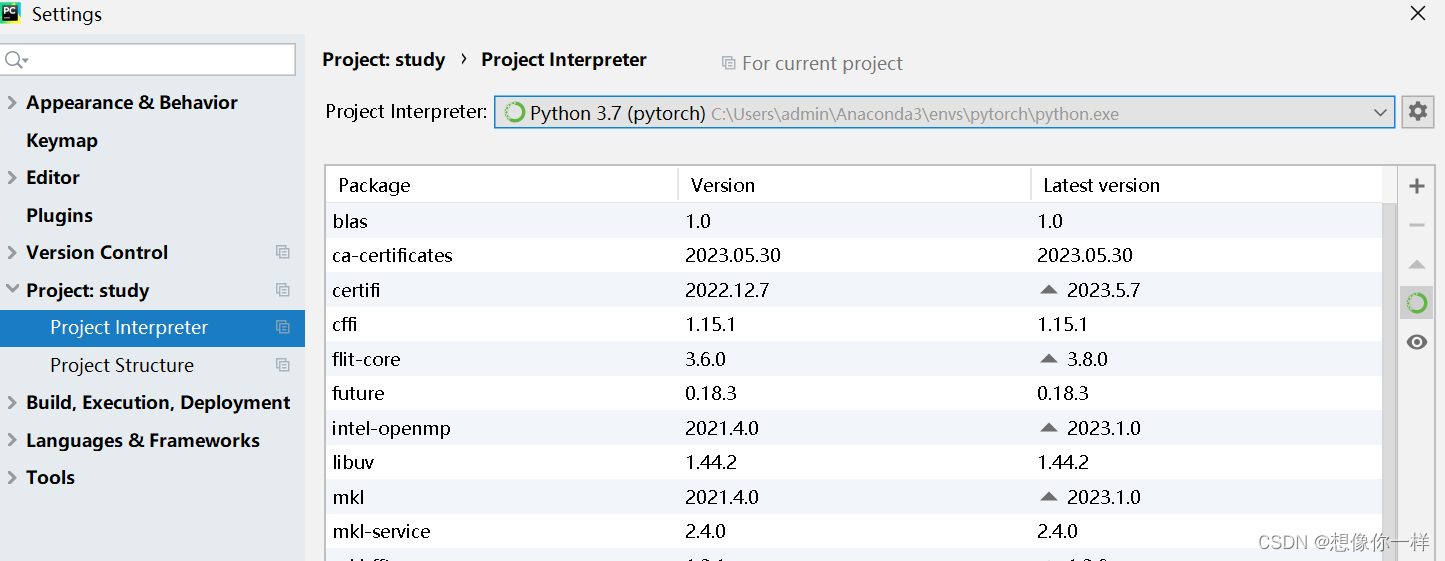The image size is (1445, 561).
Task: Expand the Build, Execution, Deployment section
Action: pos(12,403)
